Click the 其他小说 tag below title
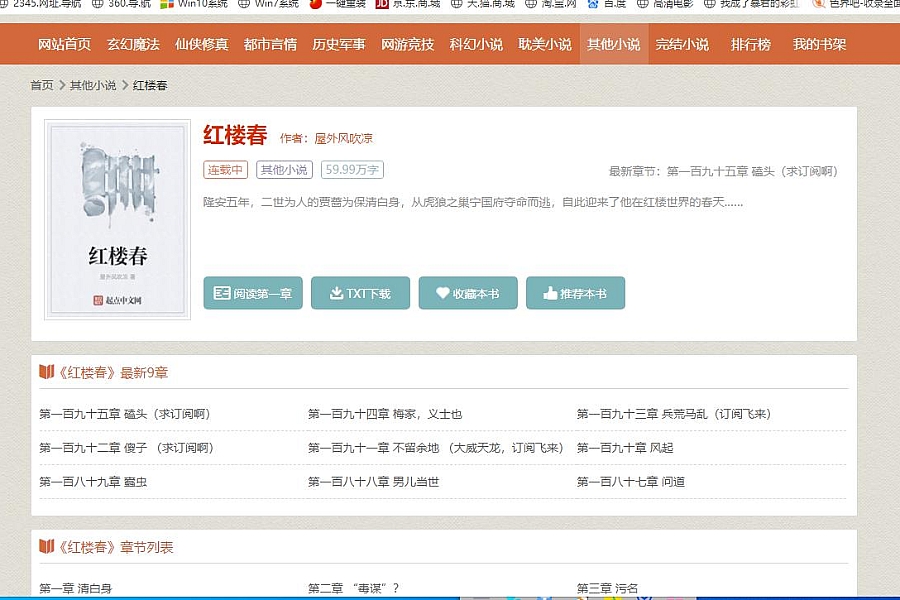This screenshot has height=600, width=900. tap(284, 170)
